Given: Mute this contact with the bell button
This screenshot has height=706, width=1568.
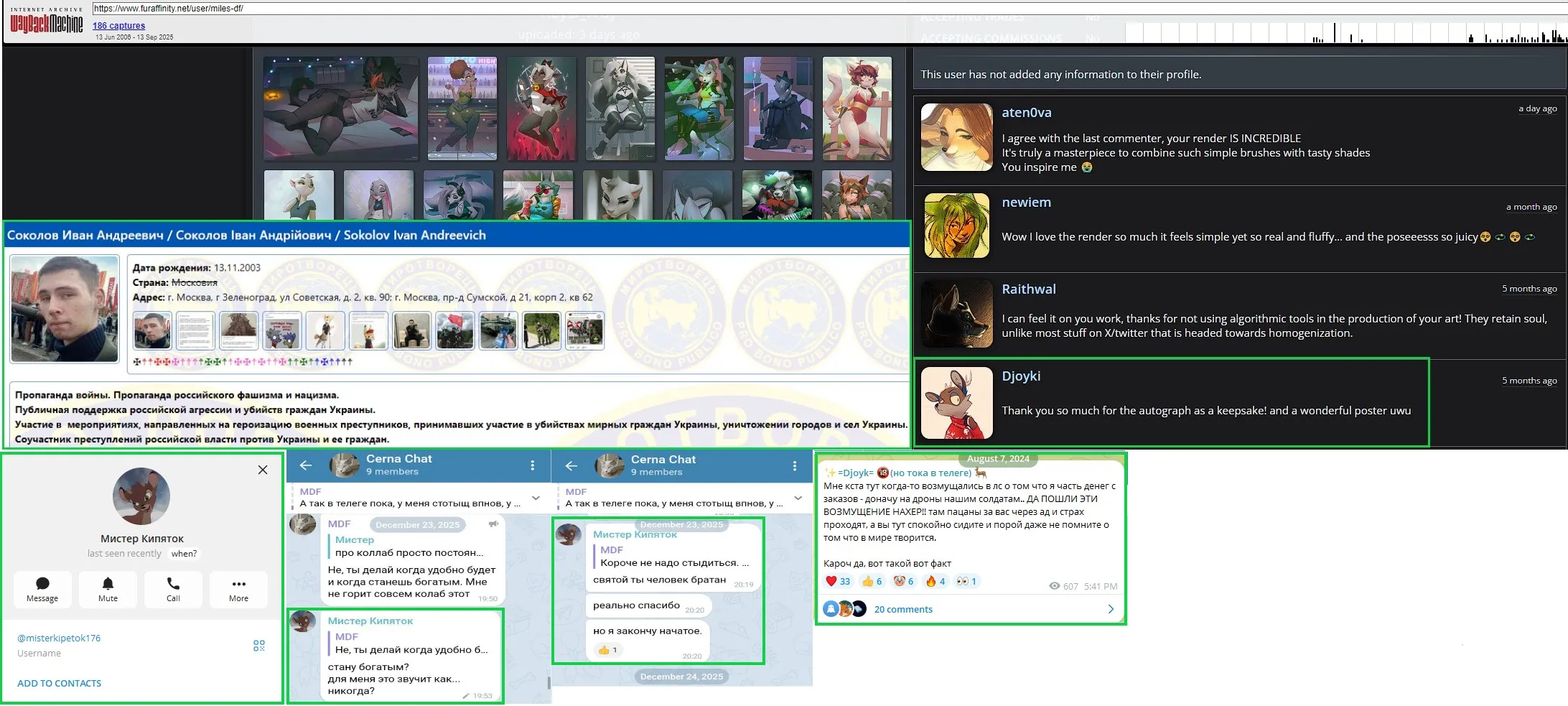Looking at the screenshot, I should pos(108,589).
